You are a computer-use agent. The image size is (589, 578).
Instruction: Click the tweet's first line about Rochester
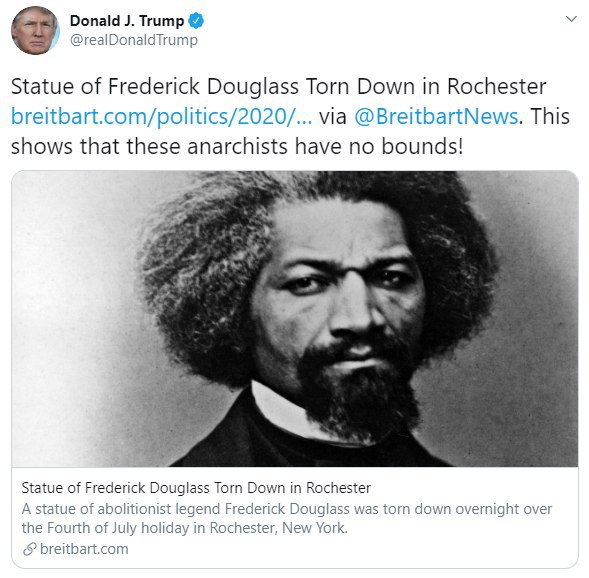click(279, 86)
